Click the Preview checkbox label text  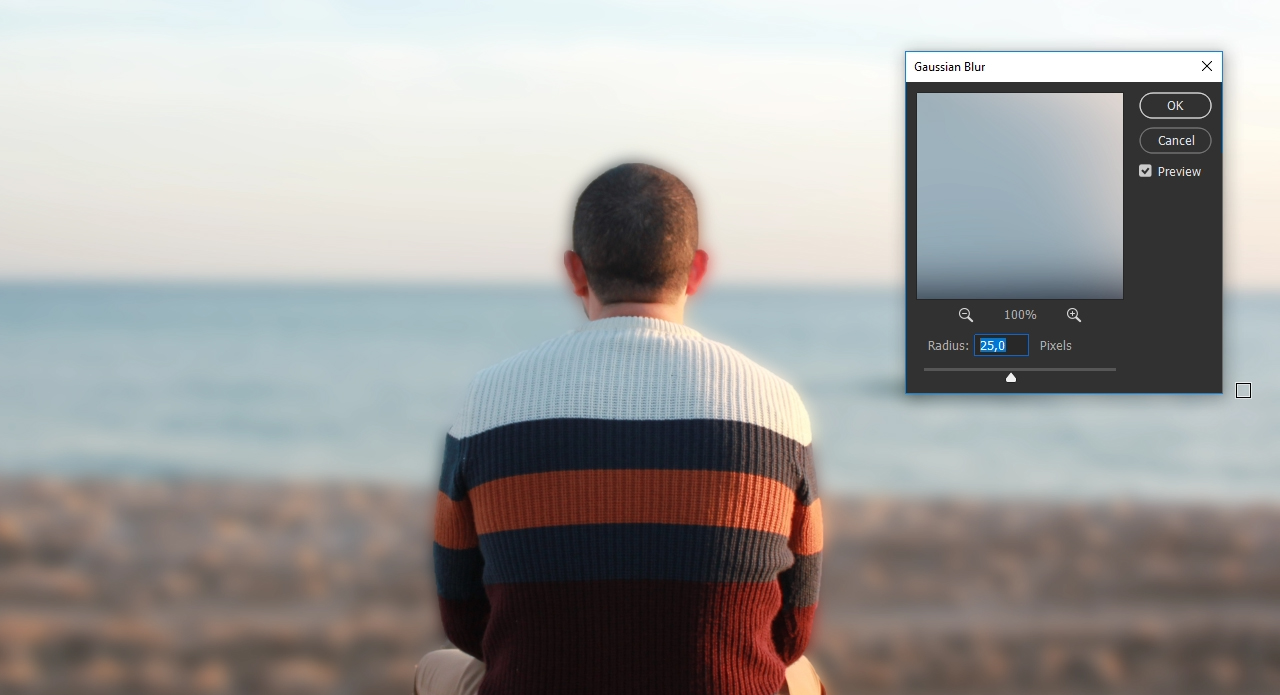tap(1179, 172)
